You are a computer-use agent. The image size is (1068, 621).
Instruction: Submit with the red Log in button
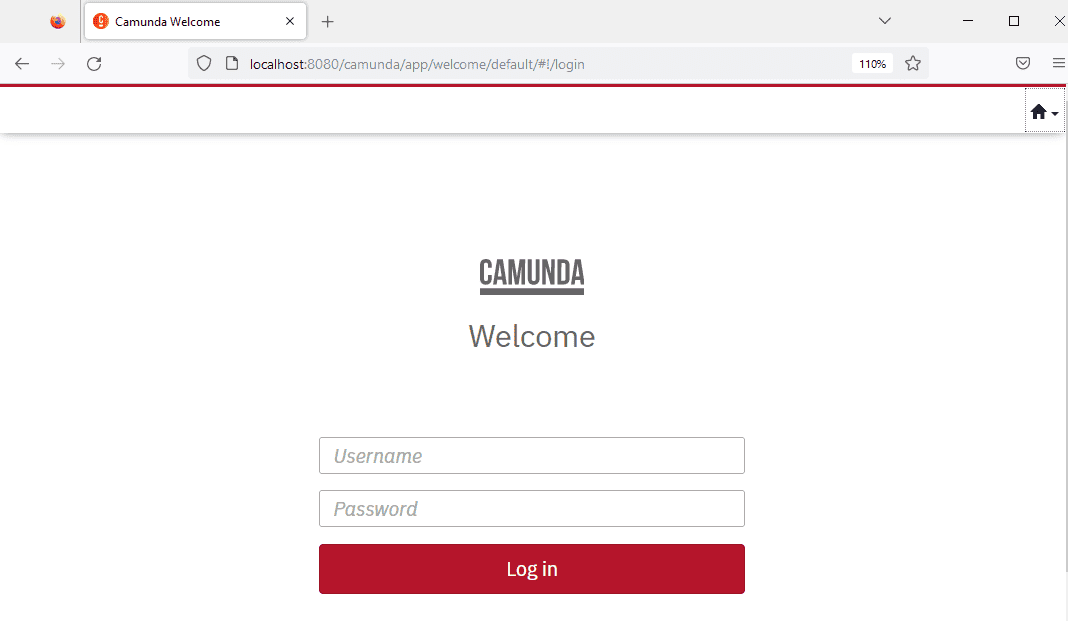[x=531, y=569]
